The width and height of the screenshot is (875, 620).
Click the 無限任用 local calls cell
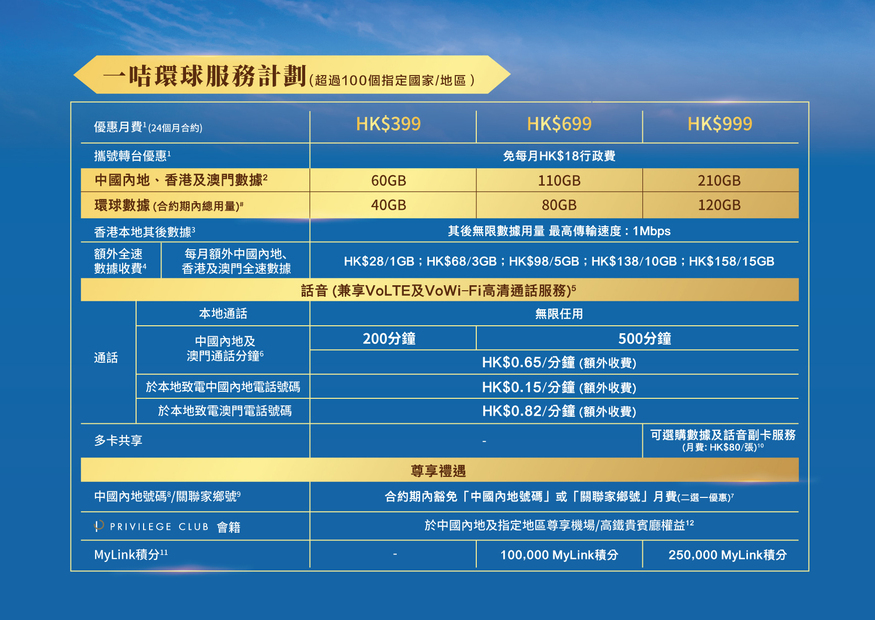(x=558, y=314)
